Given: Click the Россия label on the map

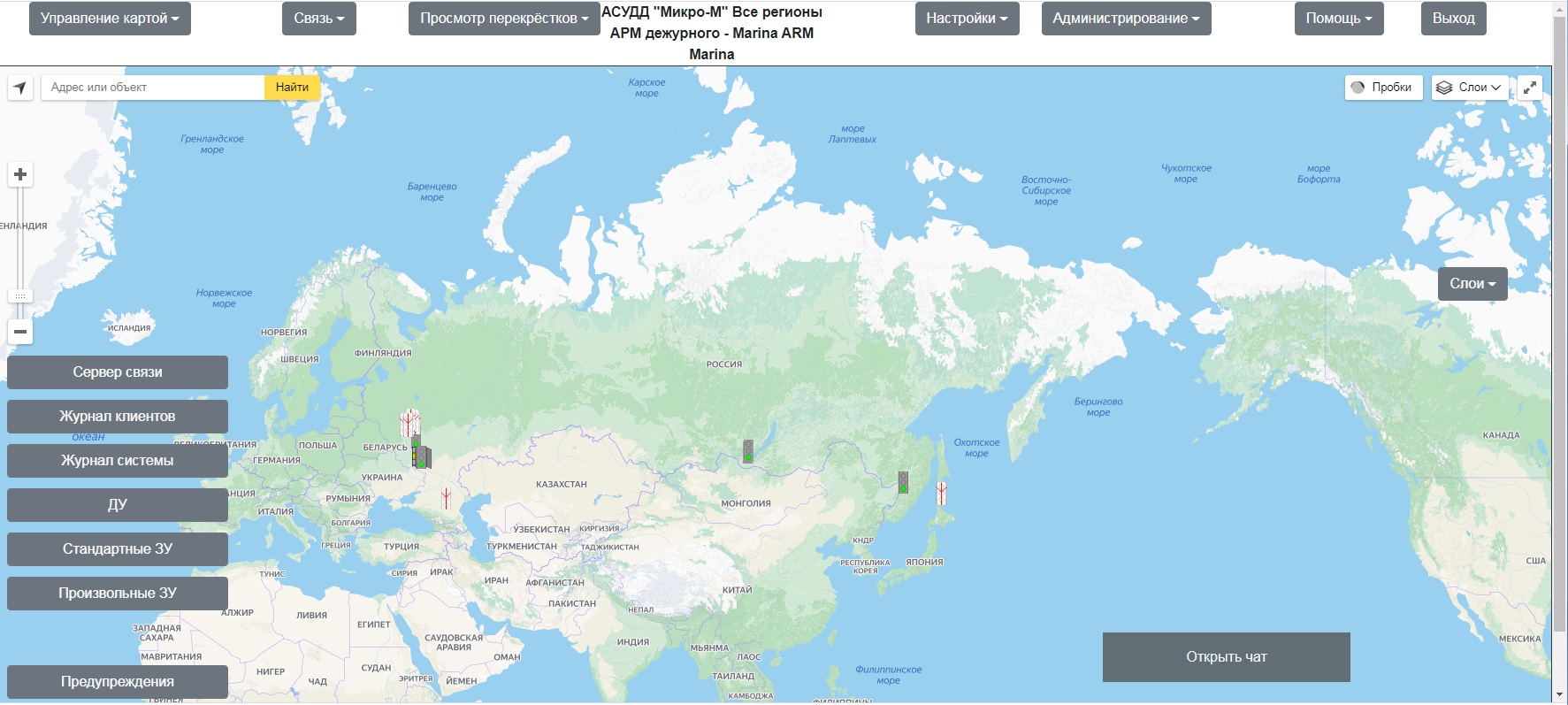Looking at the screenshot, I should click(x=724, y=364).
